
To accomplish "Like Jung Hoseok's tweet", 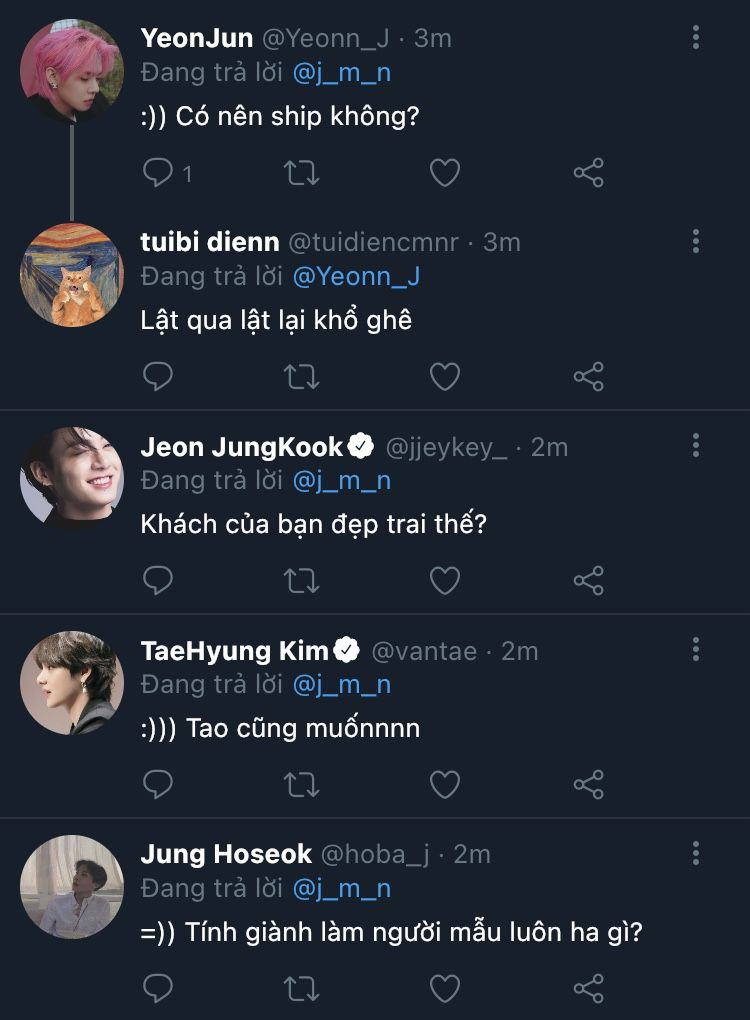I will [x=444, y=988].
